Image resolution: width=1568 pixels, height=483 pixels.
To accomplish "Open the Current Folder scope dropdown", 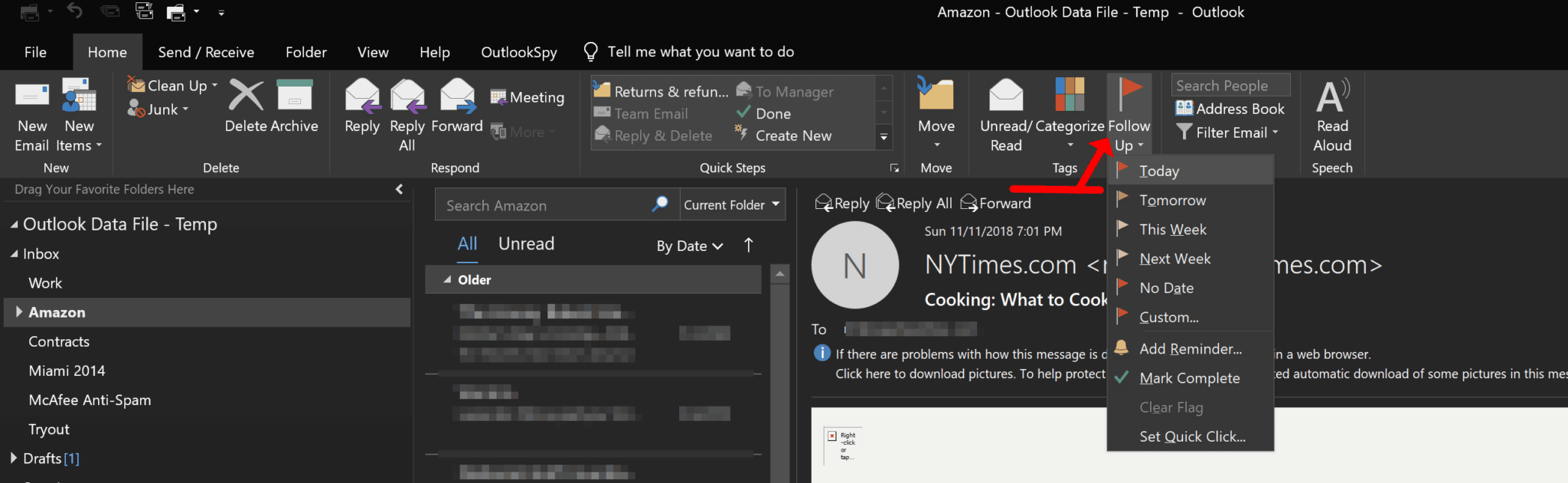I will point(732,204).
